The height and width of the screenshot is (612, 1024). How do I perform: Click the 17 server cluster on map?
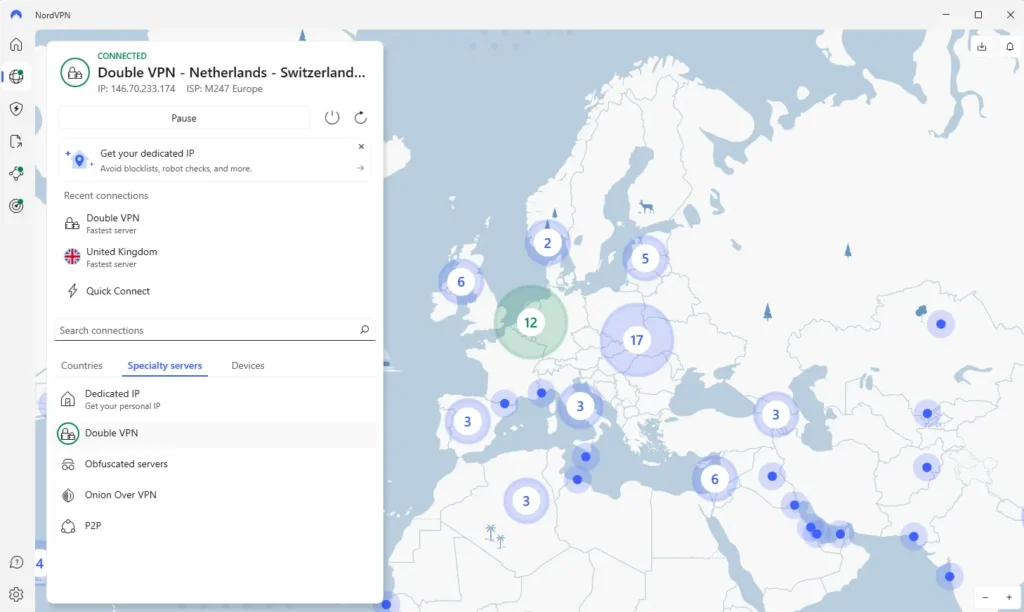636,340
